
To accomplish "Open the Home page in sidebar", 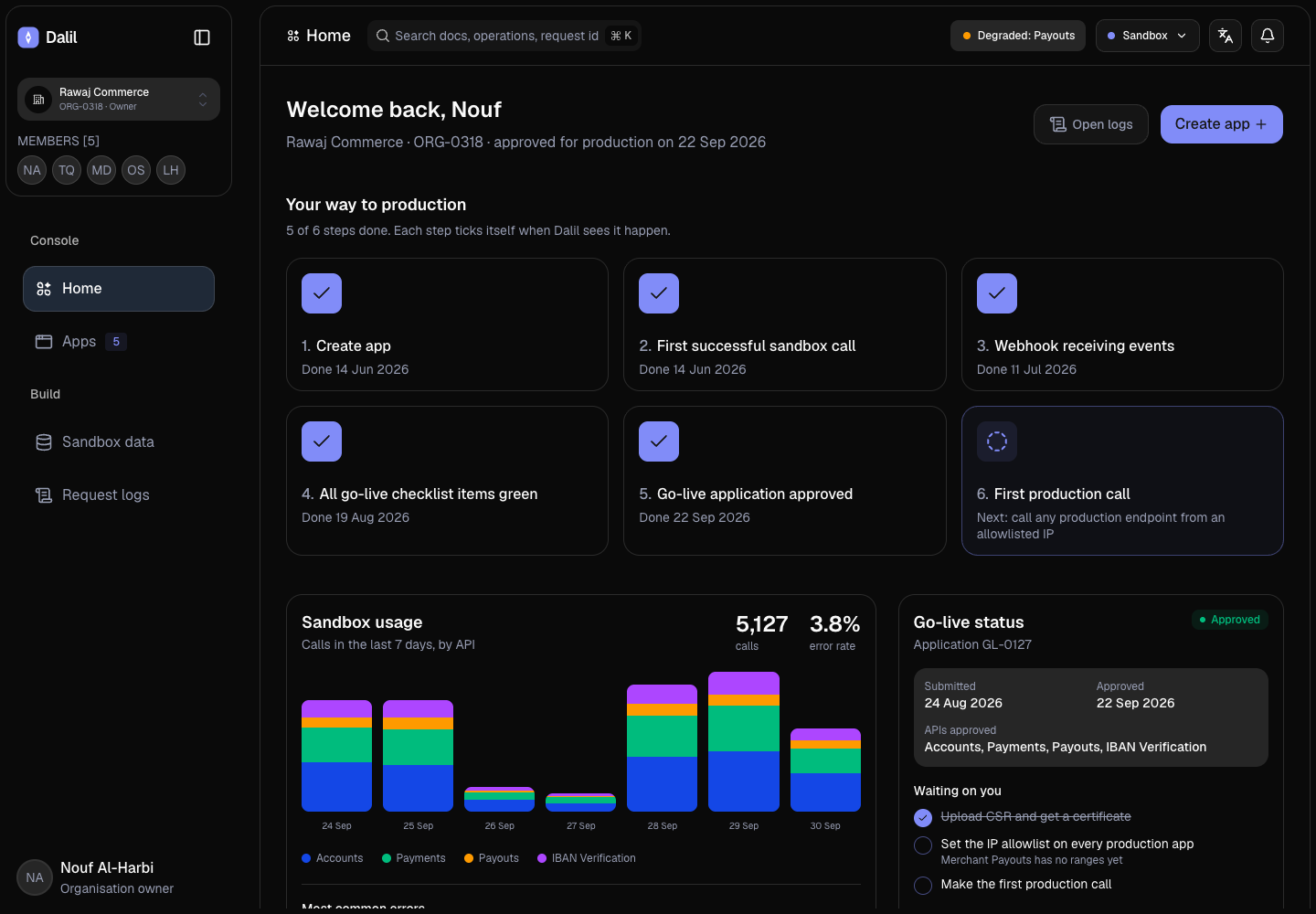I will point(119,289).
